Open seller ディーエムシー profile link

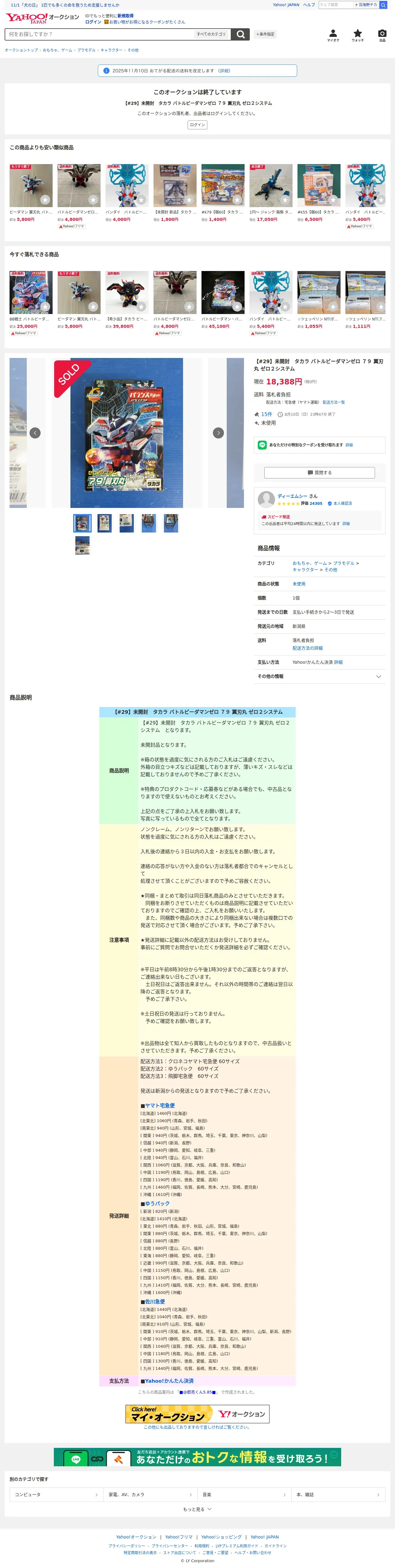293,496
